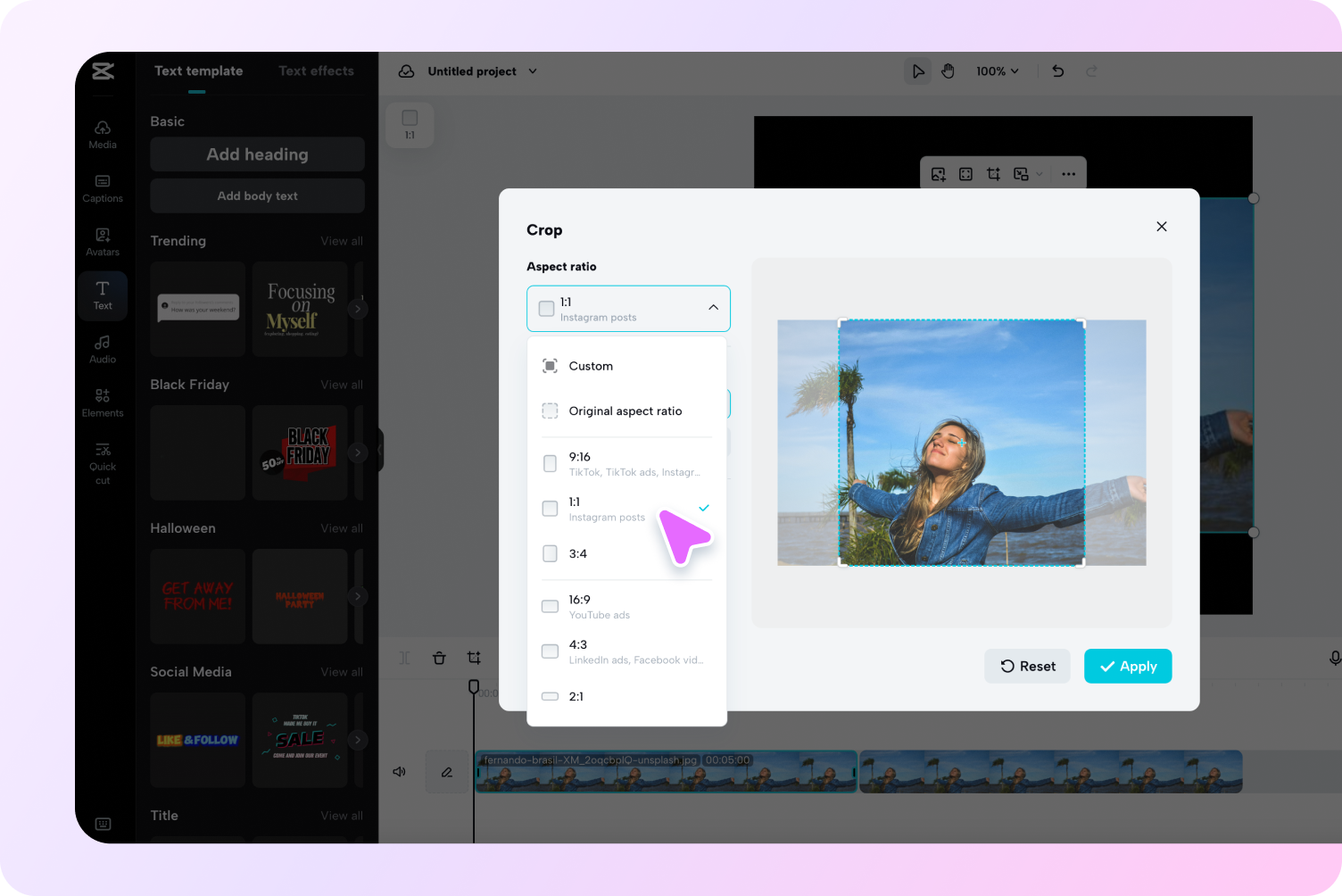This screenshot has width=1342, height=896.
Task: Click the timeline crop icon
Action: pos(474,658)
